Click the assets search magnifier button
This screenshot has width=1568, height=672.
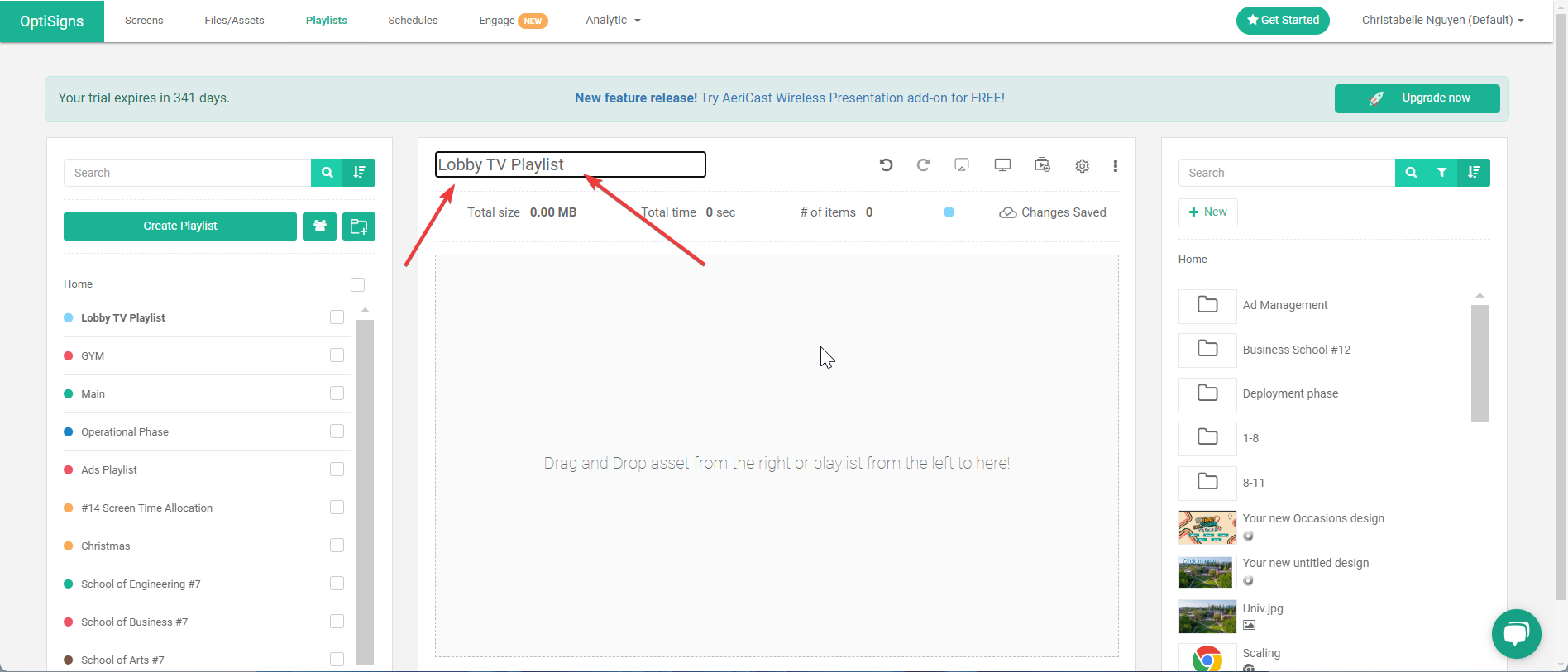pyautogui.click(x=1411, y=173)
